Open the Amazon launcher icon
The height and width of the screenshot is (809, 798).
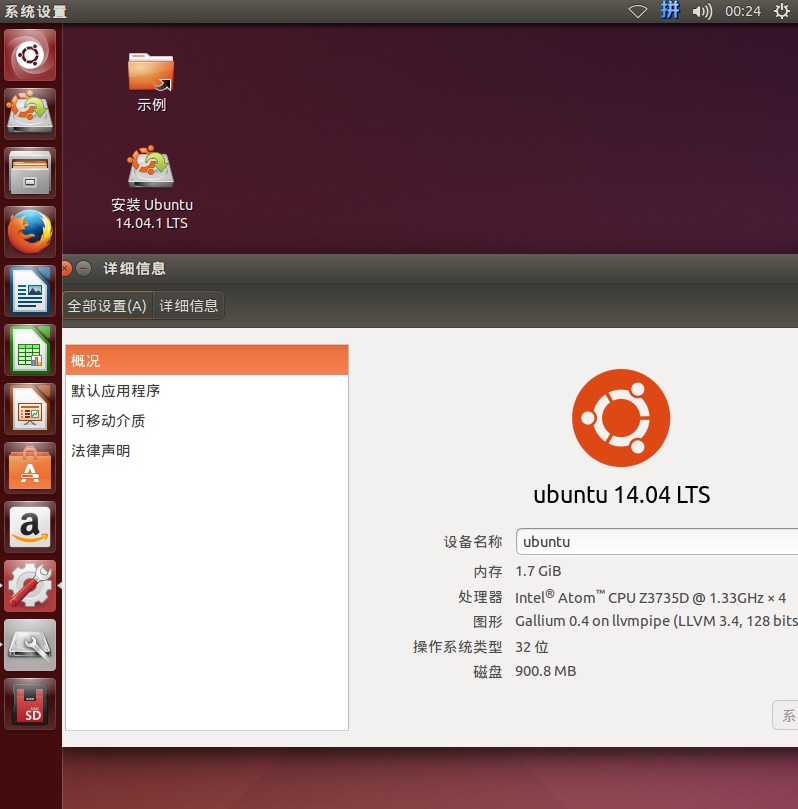click(x=30, y=527)
